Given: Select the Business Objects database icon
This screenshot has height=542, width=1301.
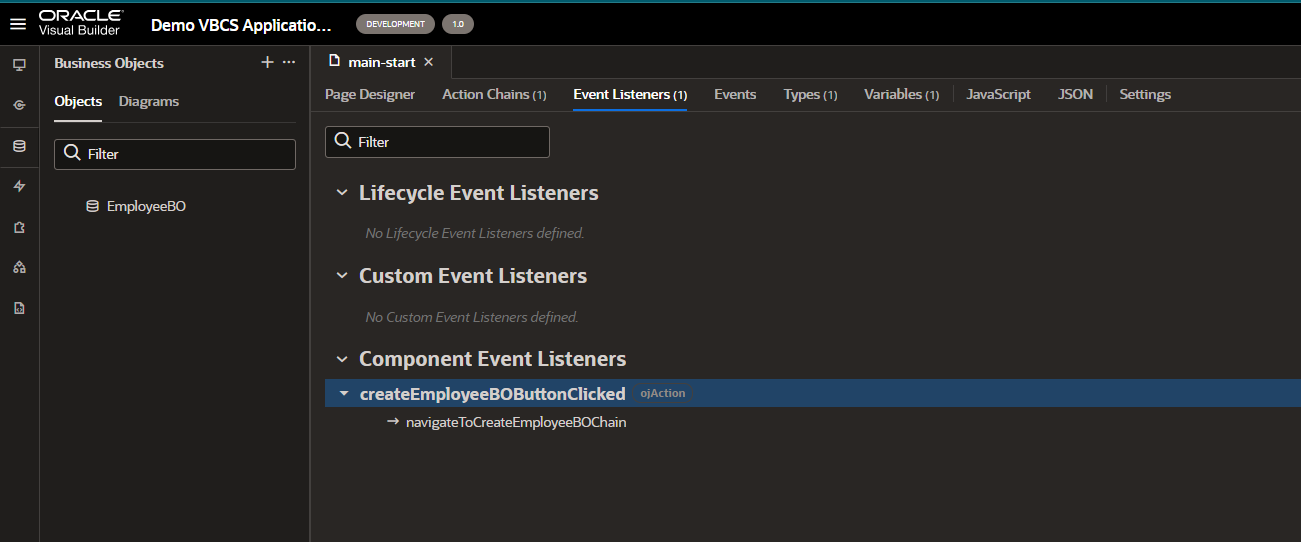Looking at the screenshot, I should 19,146.
